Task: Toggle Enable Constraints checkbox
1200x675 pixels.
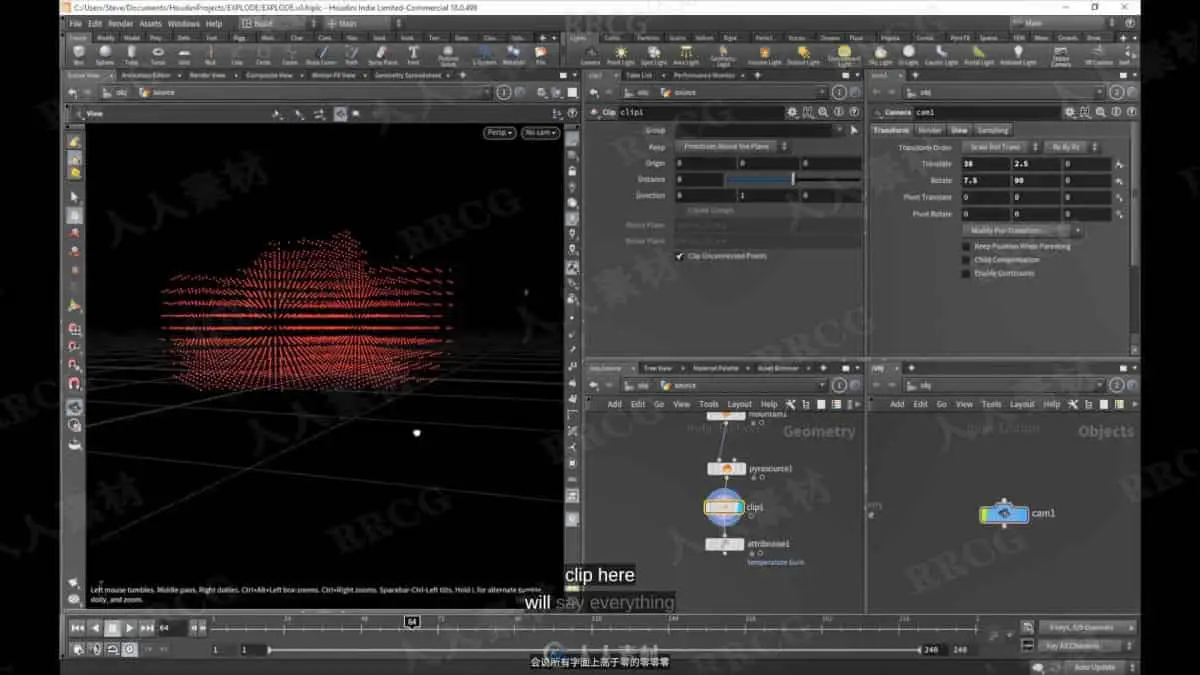Action: point(965,273)
